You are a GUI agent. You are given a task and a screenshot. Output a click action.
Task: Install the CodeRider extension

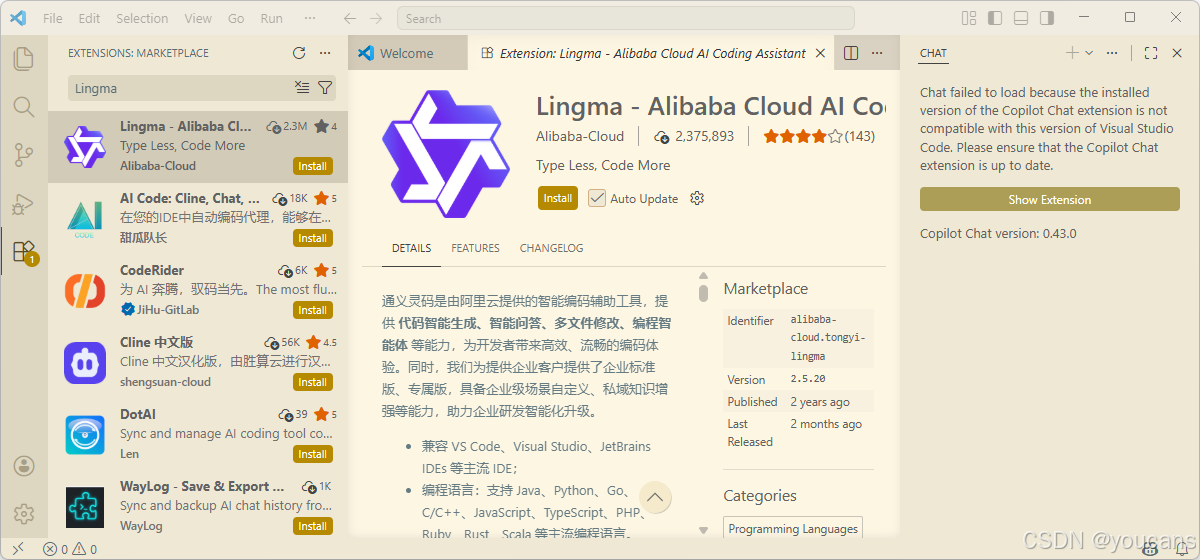tap(312, 310)
